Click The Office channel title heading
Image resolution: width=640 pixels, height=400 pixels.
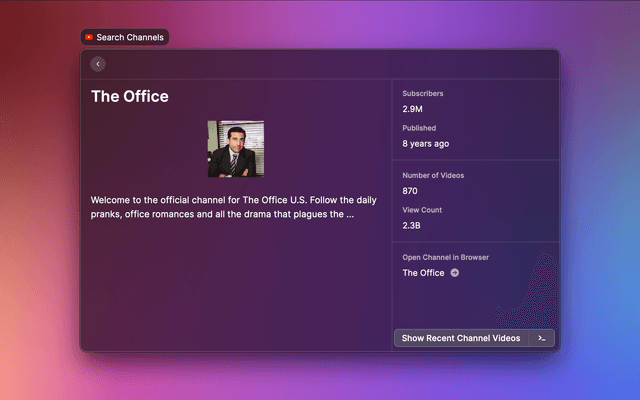[x=130, y=96]
